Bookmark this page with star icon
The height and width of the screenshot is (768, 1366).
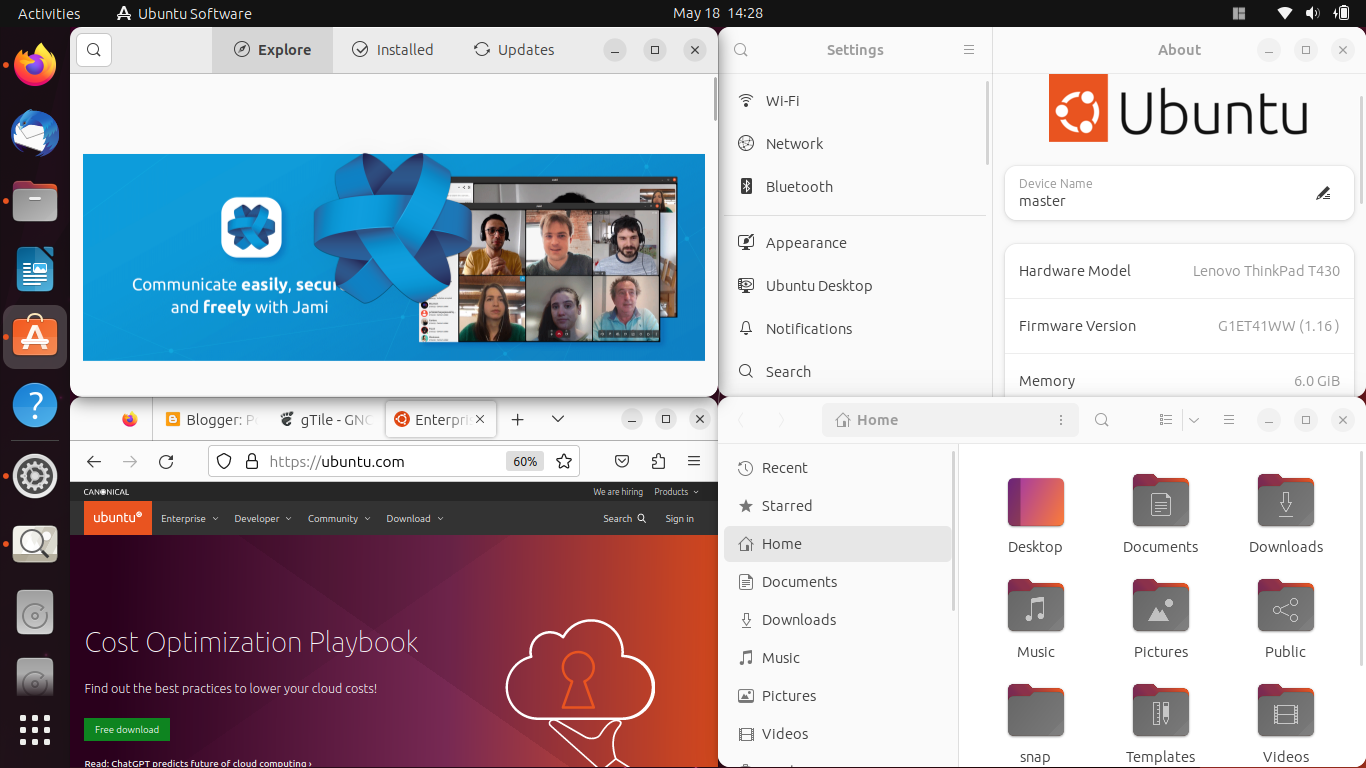pyautogui.click(x=564, y=461)
